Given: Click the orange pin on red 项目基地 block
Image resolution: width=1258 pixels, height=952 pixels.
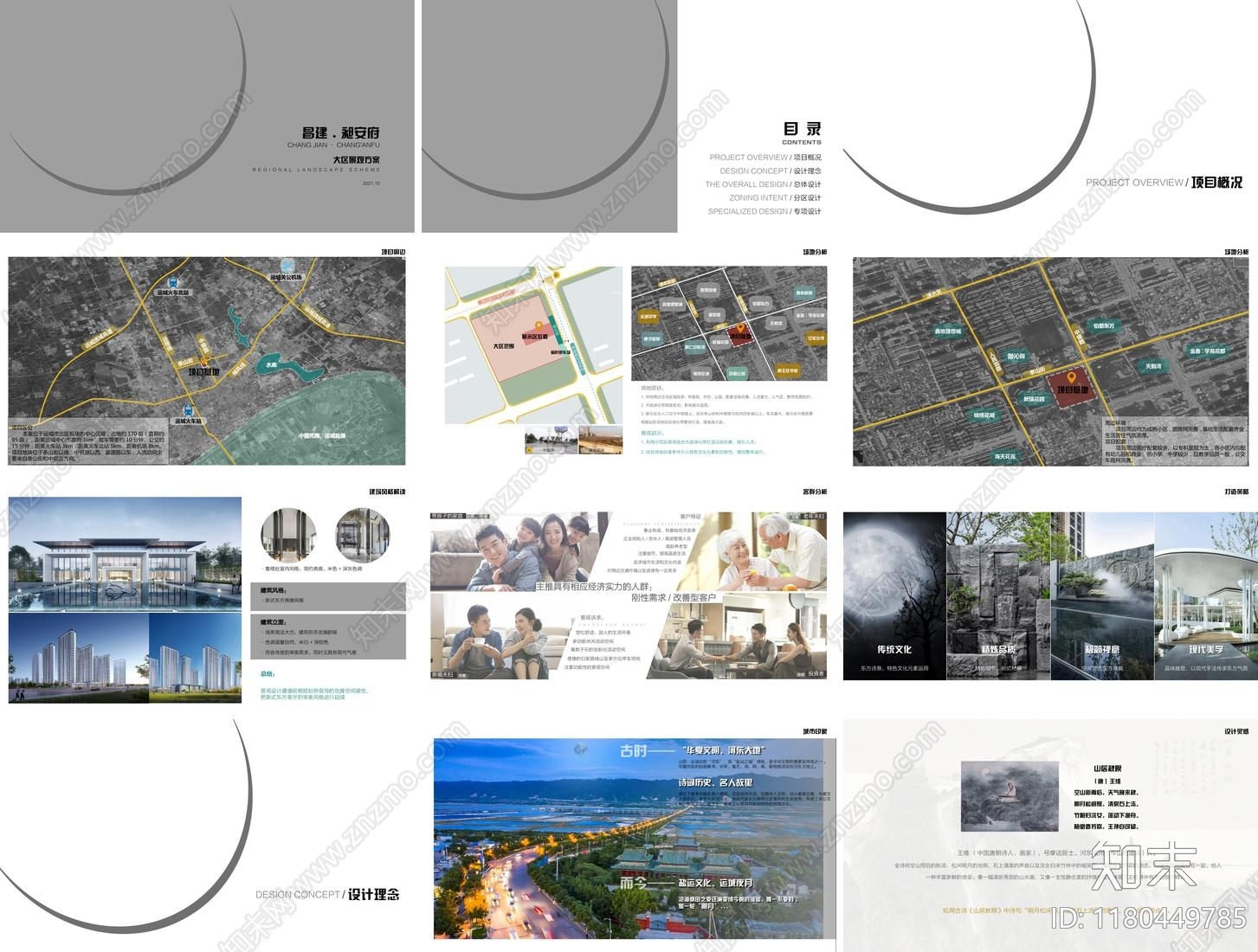Looking at the screenshot, I should point(1071,378).
